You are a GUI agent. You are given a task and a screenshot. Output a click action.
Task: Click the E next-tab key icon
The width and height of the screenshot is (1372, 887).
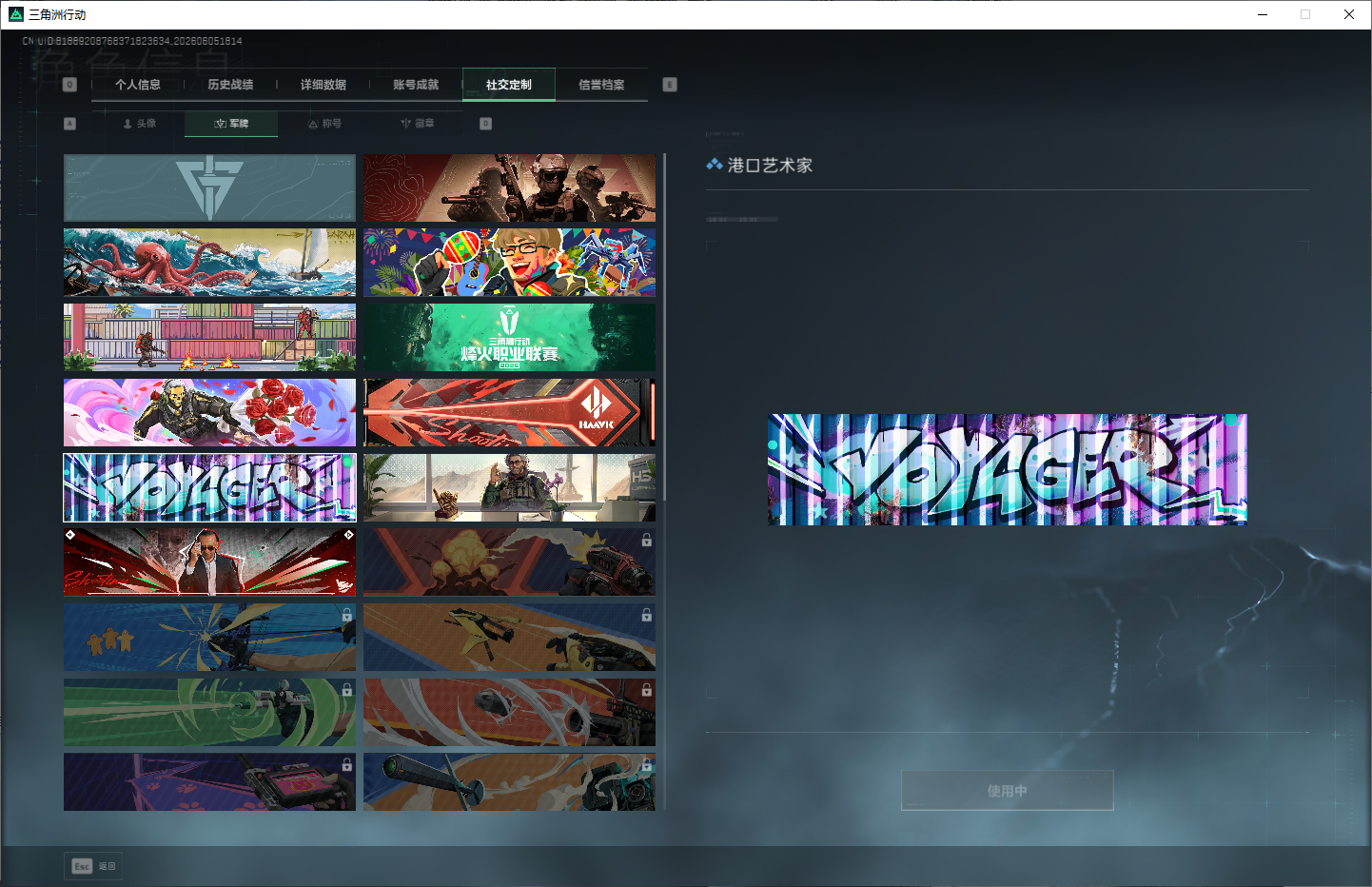tap(670, 85)
